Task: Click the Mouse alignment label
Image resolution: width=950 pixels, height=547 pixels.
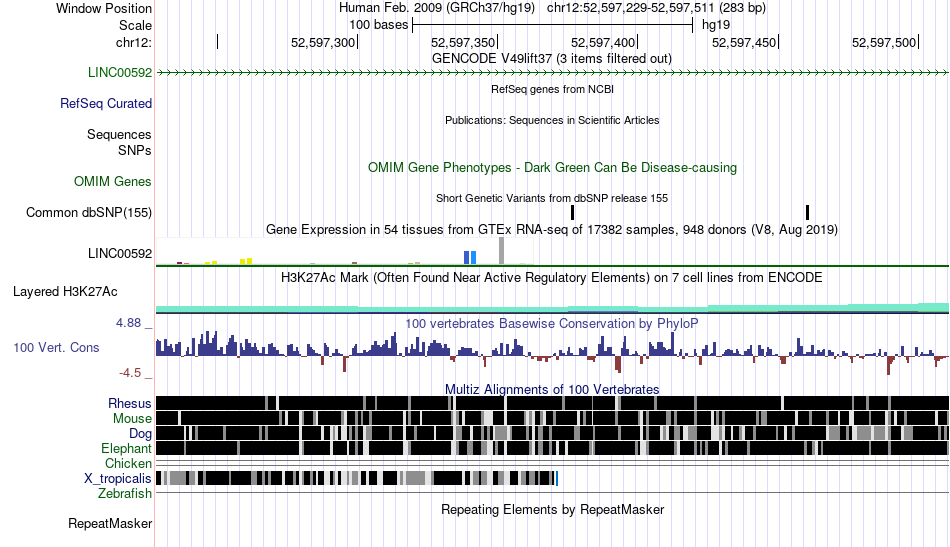Action: coord(132,419)
